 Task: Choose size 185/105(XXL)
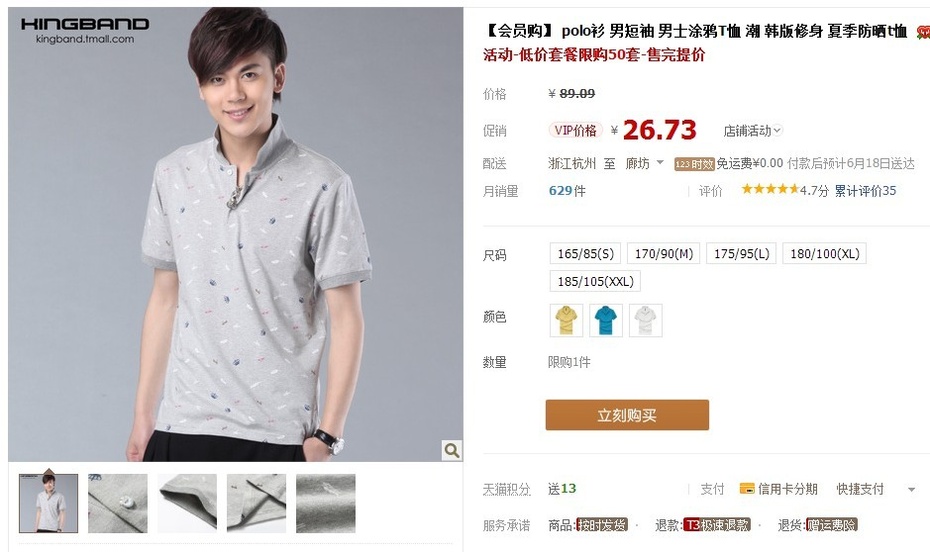point(595,282)
